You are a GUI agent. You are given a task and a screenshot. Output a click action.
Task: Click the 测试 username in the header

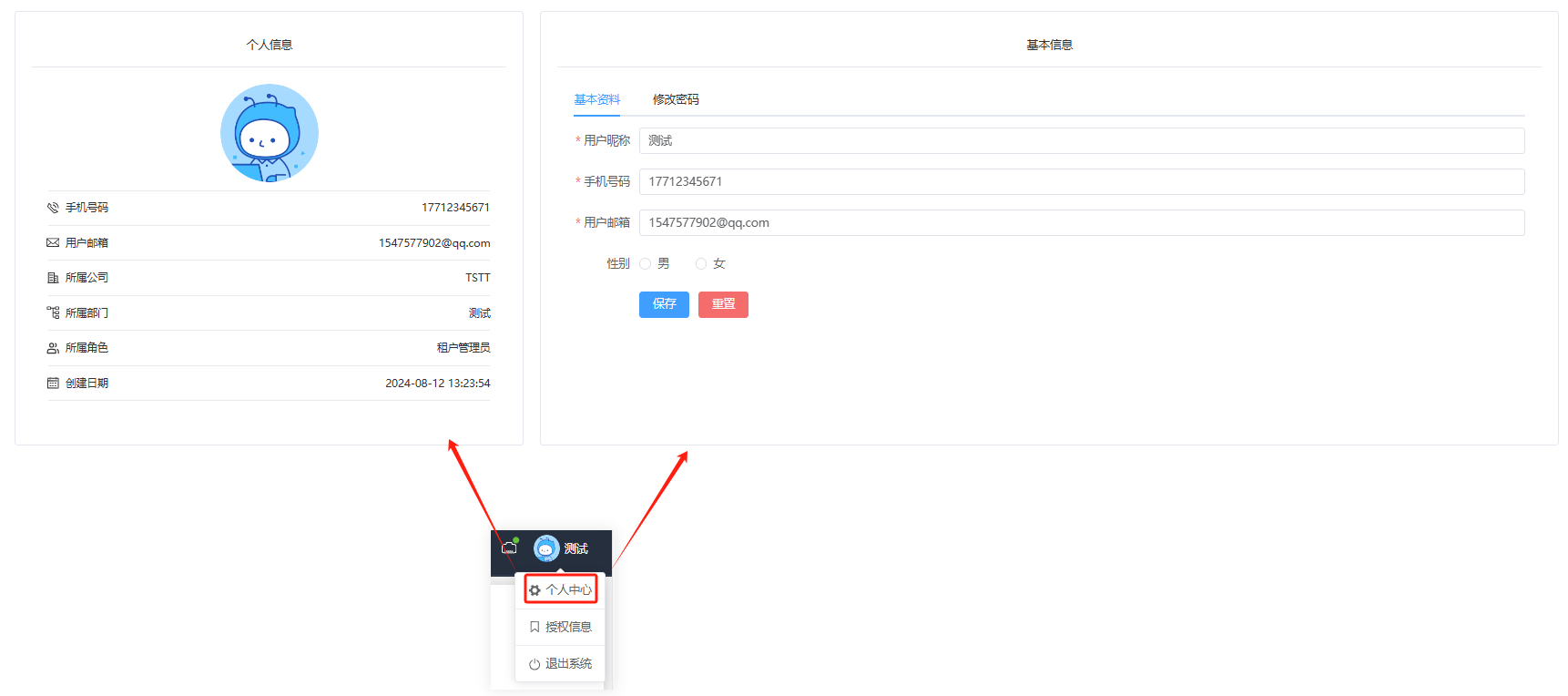tap(575, 548)
